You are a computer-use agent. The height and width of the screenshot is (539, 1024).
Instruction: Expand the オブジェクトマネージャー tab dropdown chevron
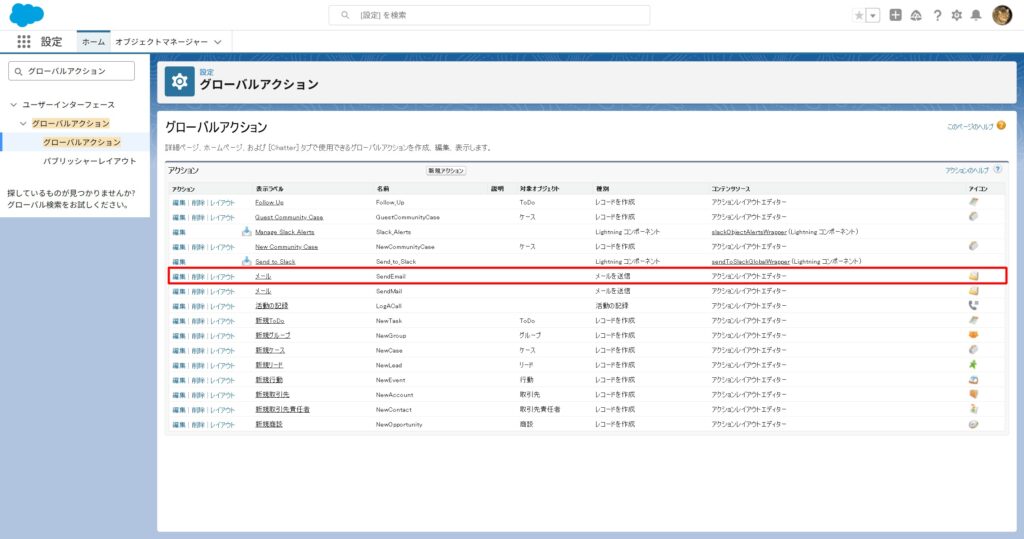217,42
